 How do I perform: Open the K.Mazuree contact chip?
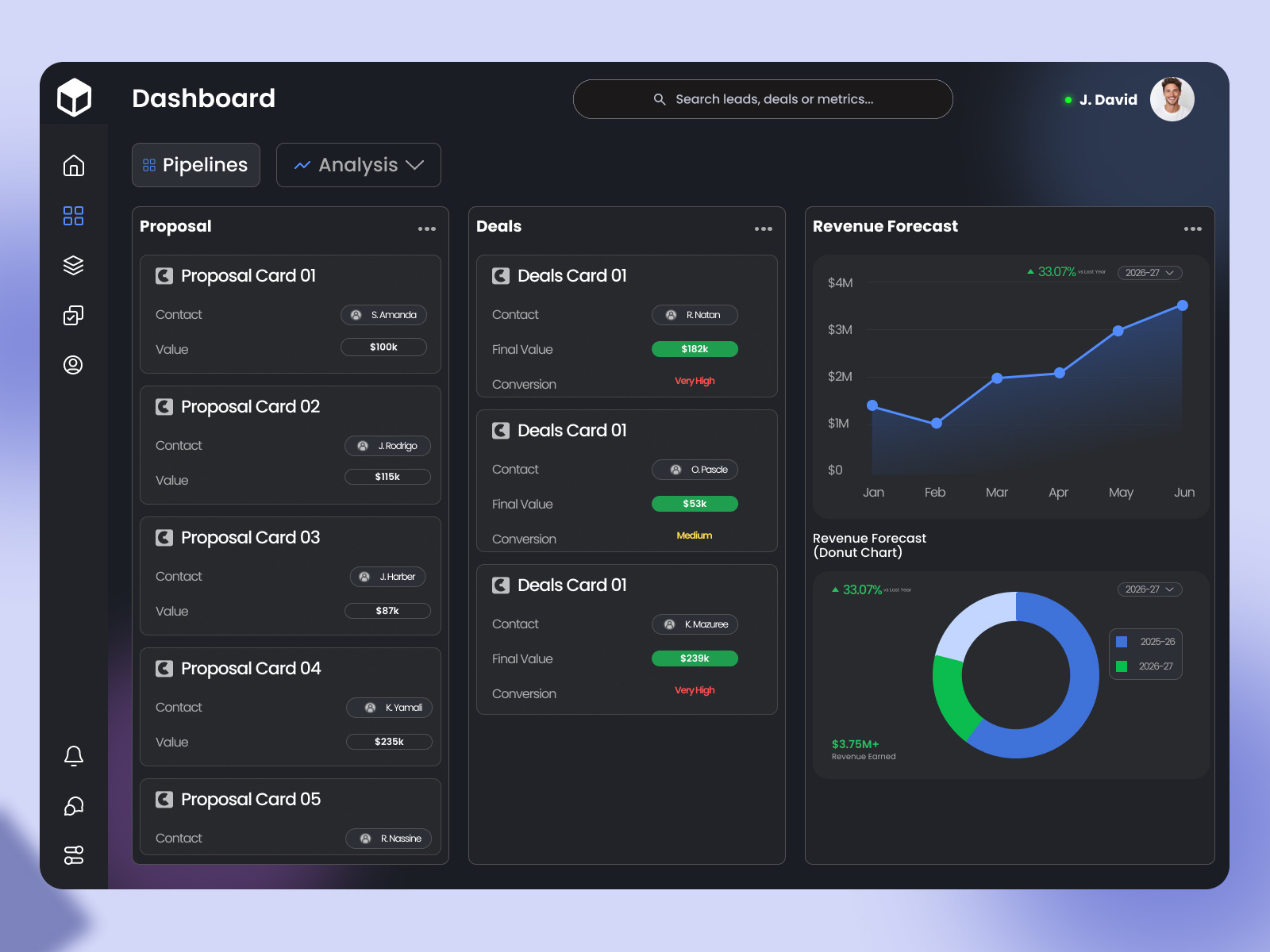click(695, 624)
